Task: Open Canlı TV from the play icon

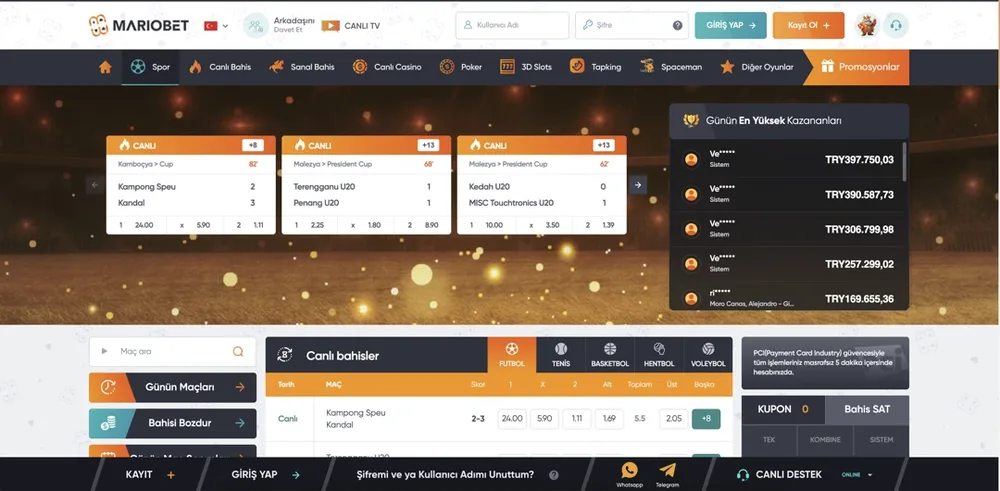Action: tap(330, 26)
